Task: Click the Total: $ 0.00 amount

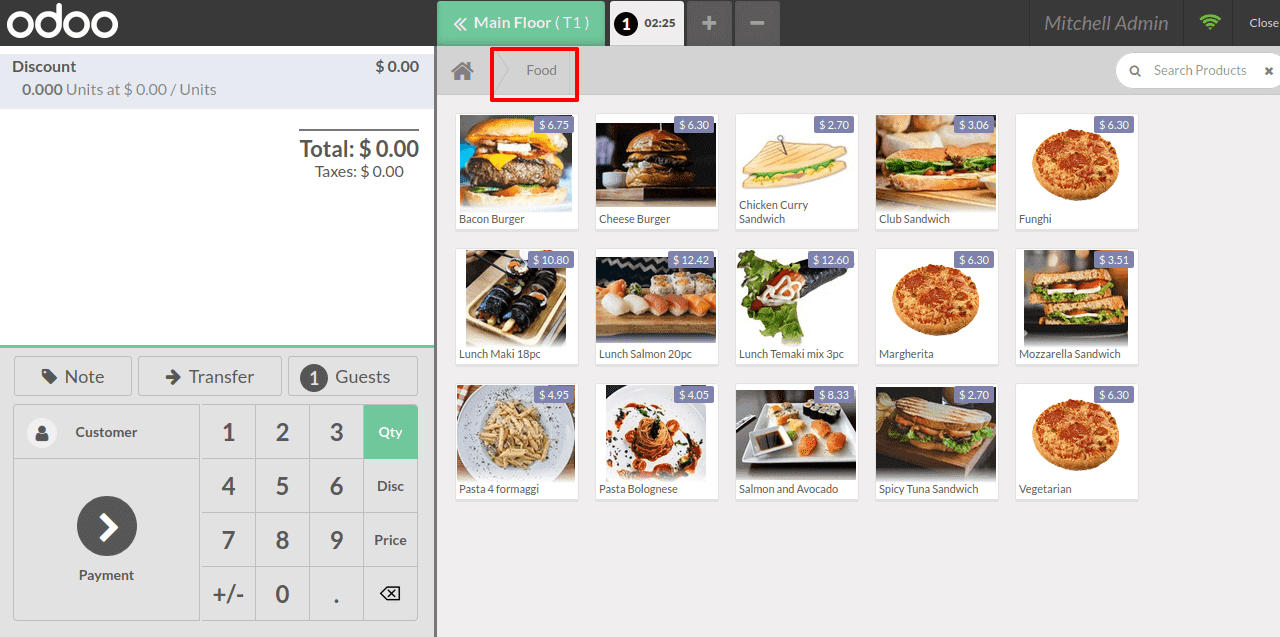Action: tap(359, 149)
